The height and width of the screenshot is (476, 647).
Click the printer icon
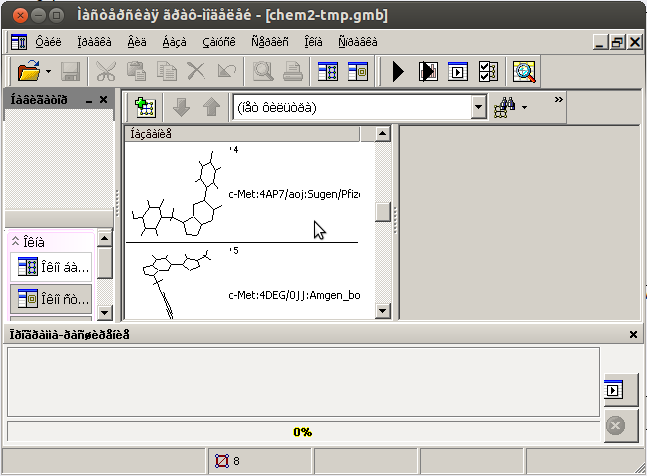[x=293, y=71]
